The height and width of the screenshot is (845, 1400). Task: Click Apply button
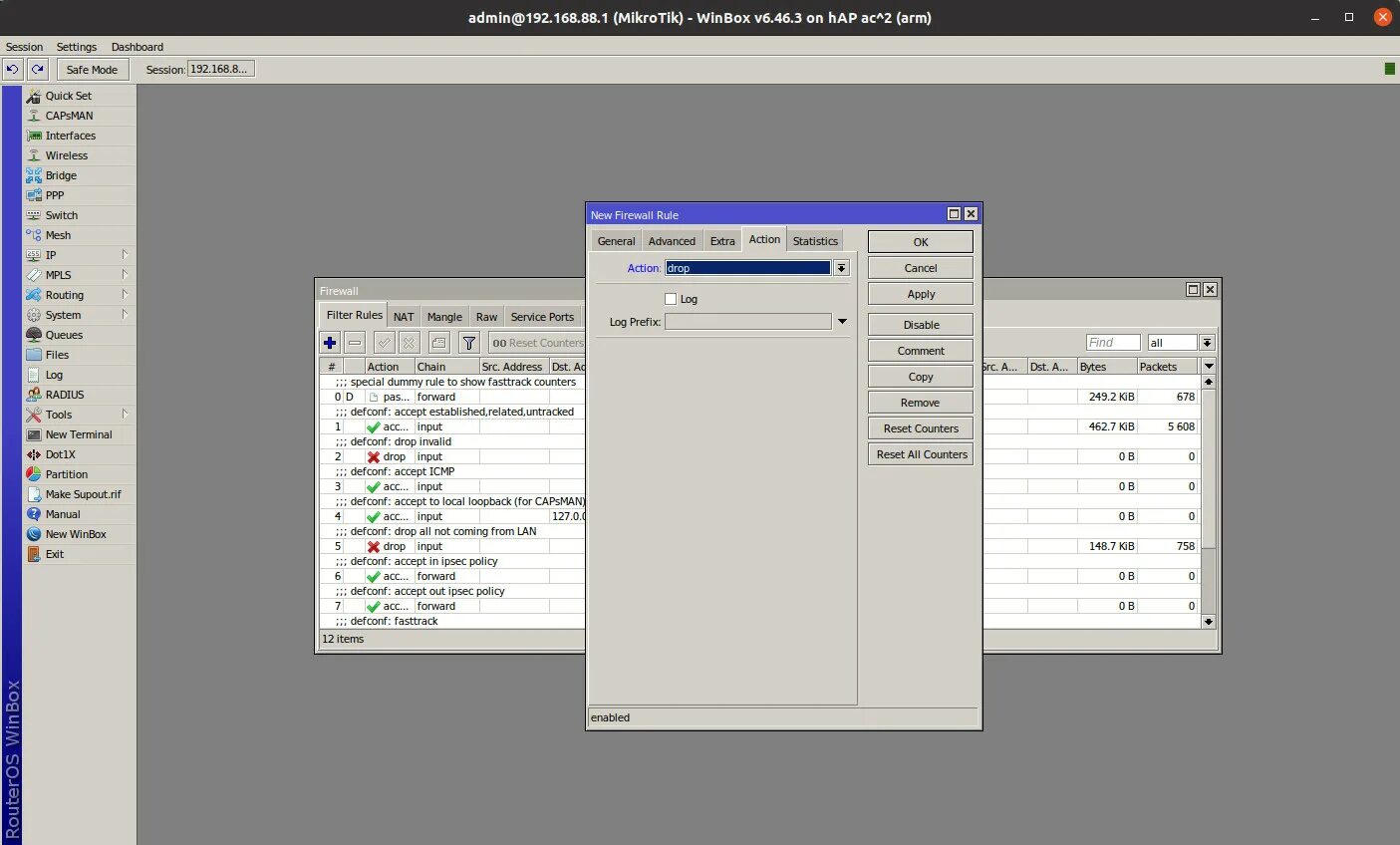(921, 294)
